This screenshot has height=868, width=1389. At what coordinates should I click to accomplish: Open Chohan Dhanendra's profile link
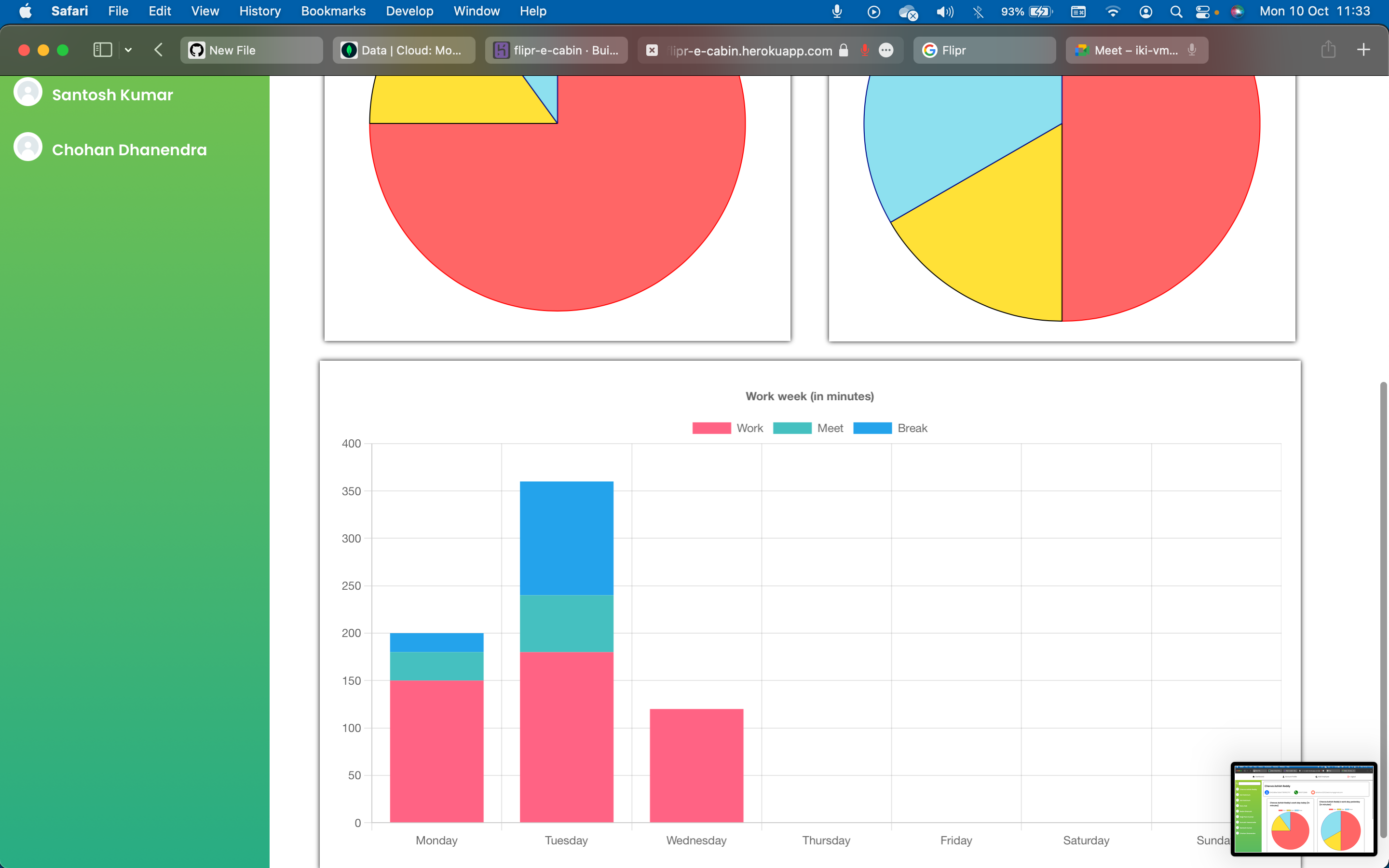tap(129, 150)
